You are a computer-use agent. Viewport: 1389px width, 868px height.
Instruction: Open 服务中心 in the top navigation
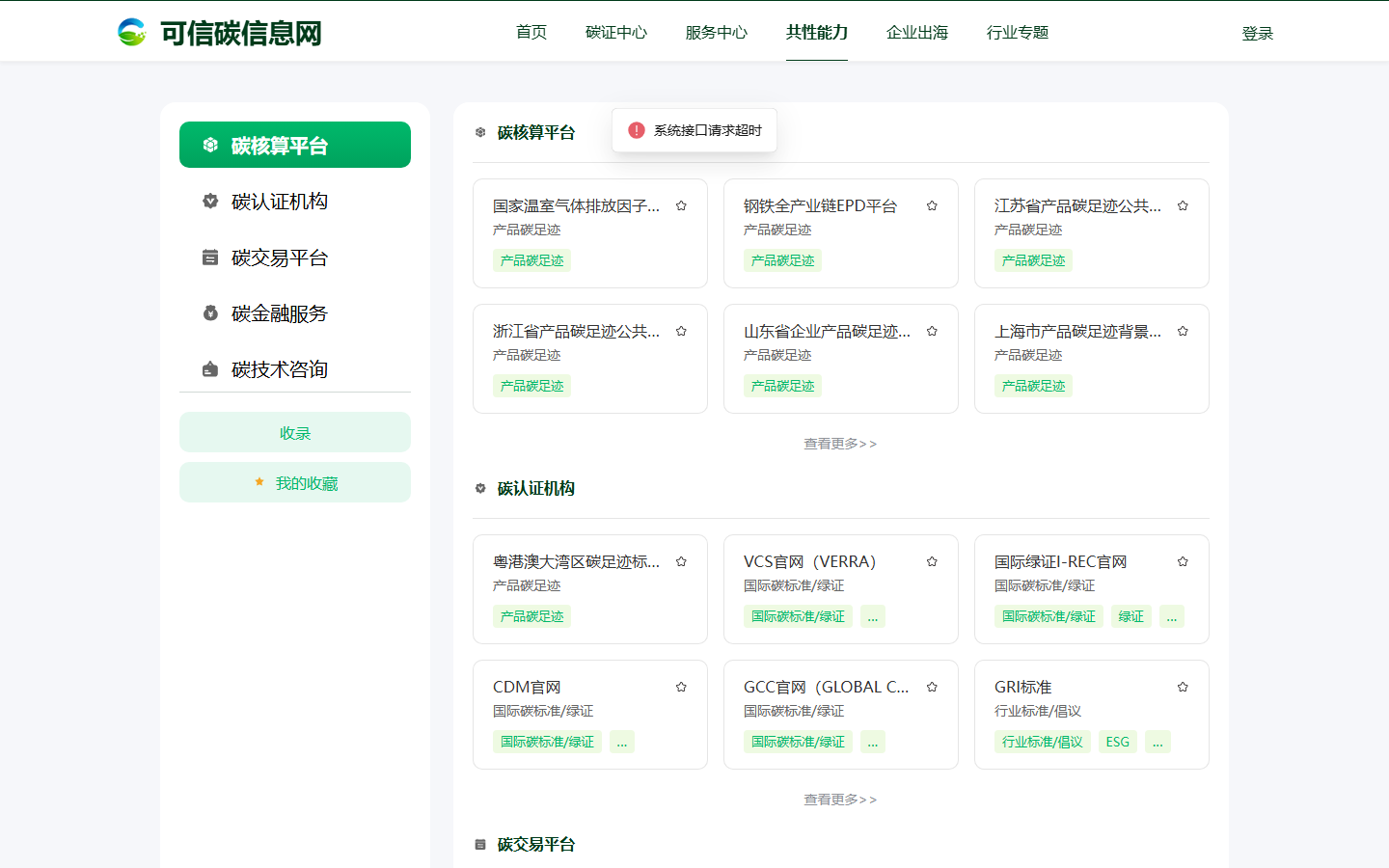pos(717,32)
